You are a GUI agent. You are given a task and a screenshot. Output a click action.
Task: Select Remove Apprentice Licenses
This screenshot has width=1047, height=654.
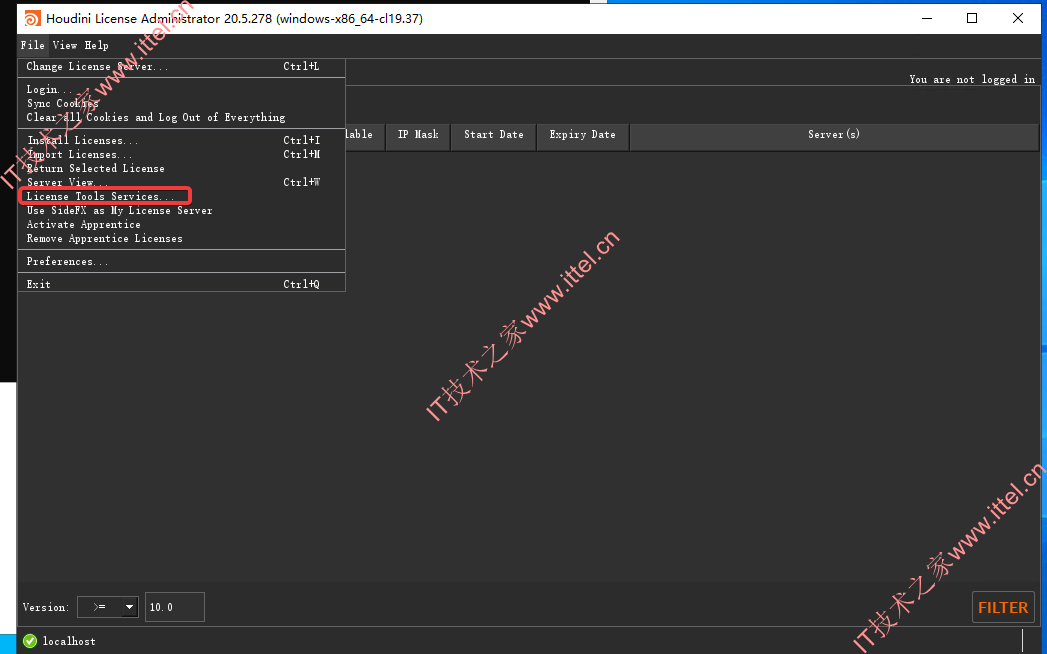pyautogui.click(x=181, y=238)
